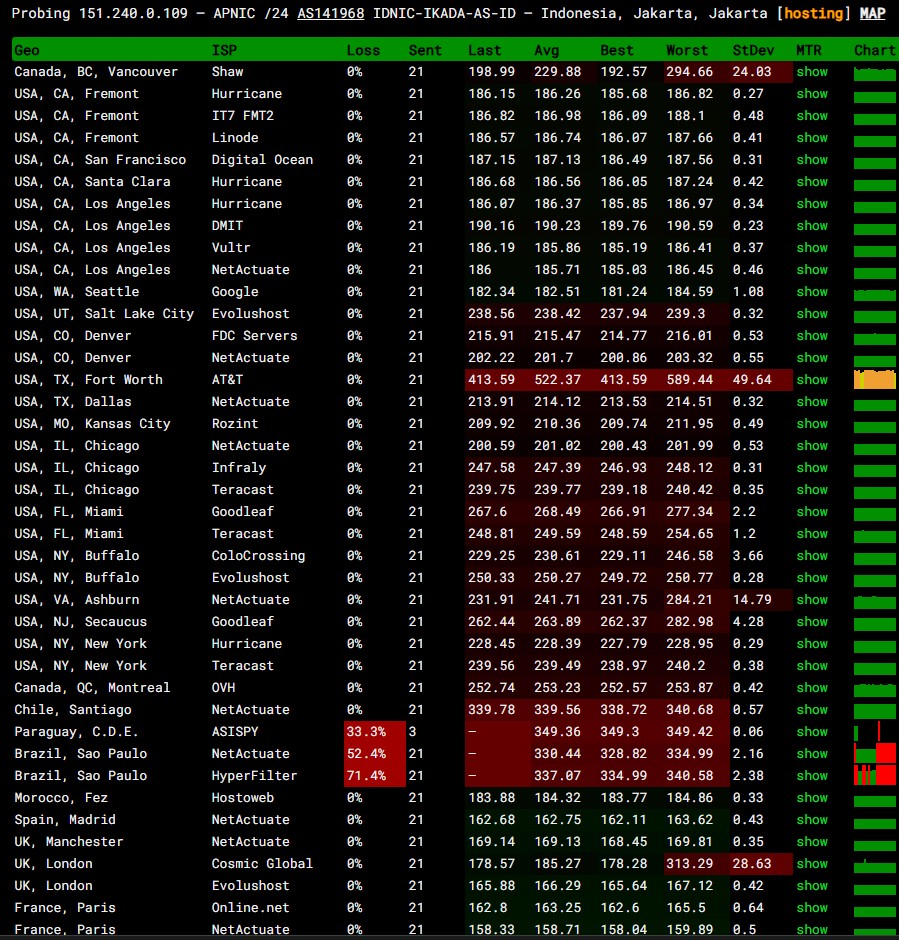
Task: Show MTR for Fremont IT7 FMT2 row
Action: 811,116
